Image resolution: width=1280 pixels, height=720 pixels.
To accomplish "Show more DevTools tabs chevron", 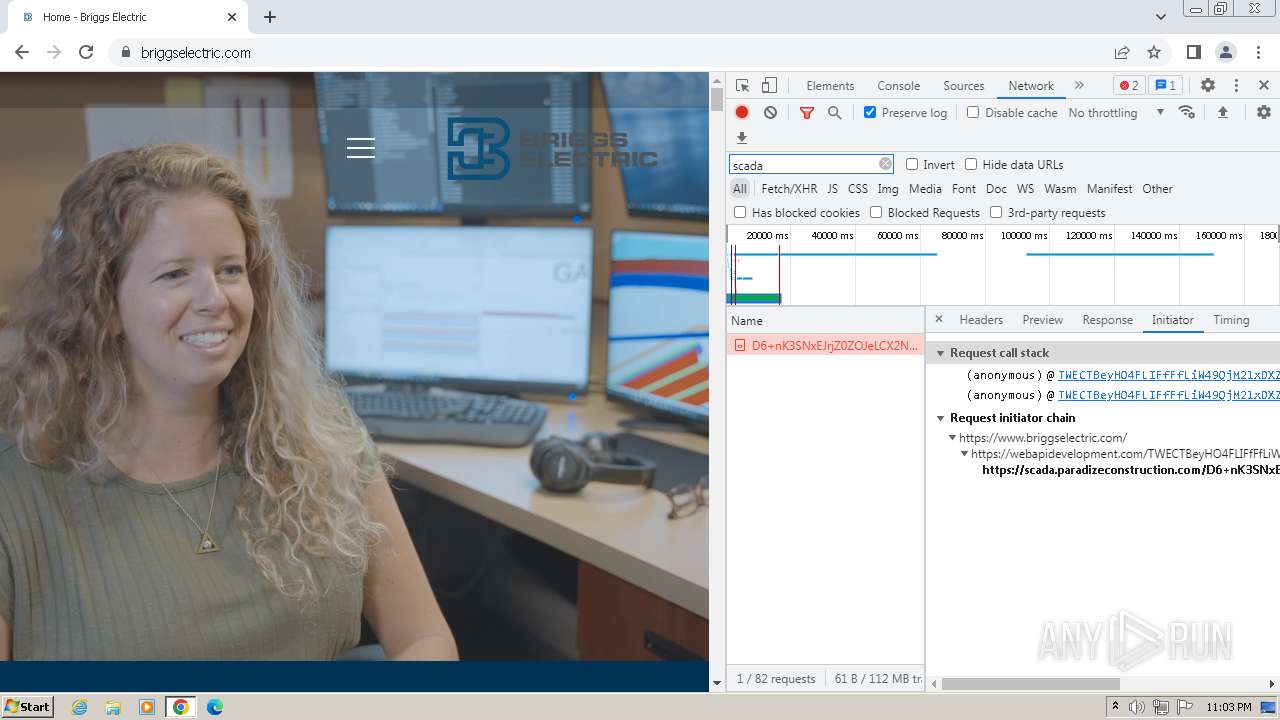I will (x=1079, y=86).
